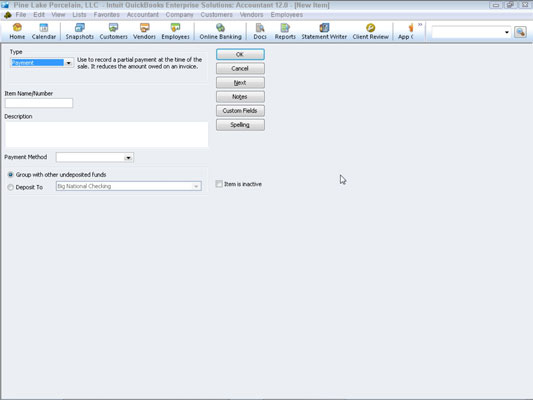Launch Online Banking from toolbar
The height and width of the screenshot is (400, 533).
click(x=220, y=31)
